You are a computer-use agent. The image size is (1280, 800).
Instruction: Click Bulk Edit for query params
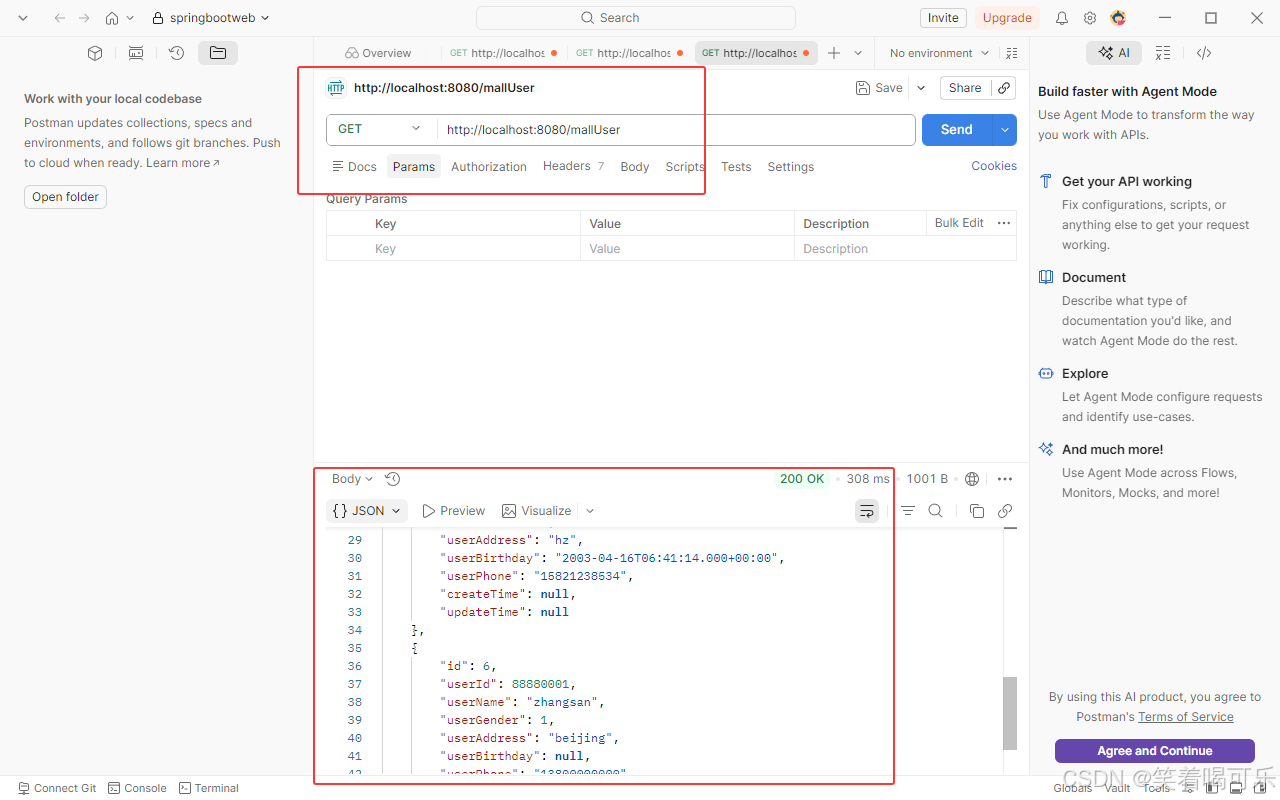[959, 223]
